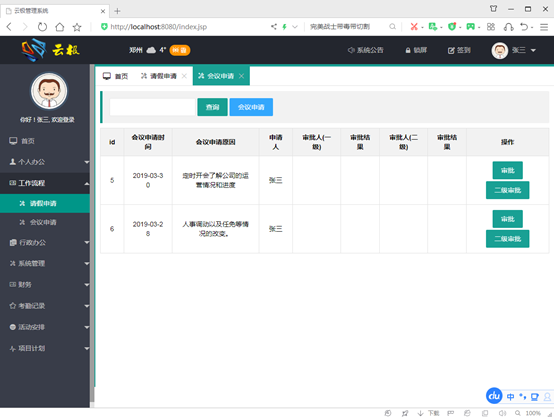The width and height of the screenshot is (554, 419).
Task: Click the green game controller icon
Action: pyautogui.click(x=470, y=26)
